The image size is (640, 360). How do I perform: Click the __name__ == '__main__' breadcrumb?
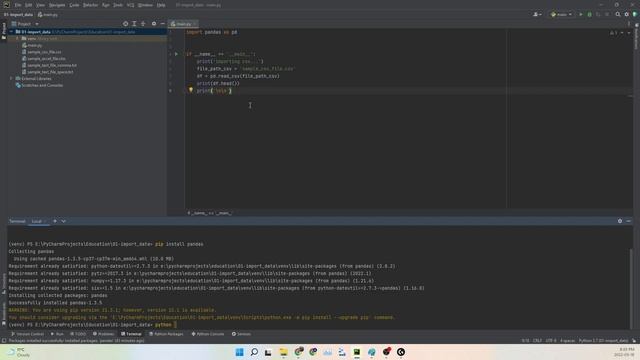point(209,213)
